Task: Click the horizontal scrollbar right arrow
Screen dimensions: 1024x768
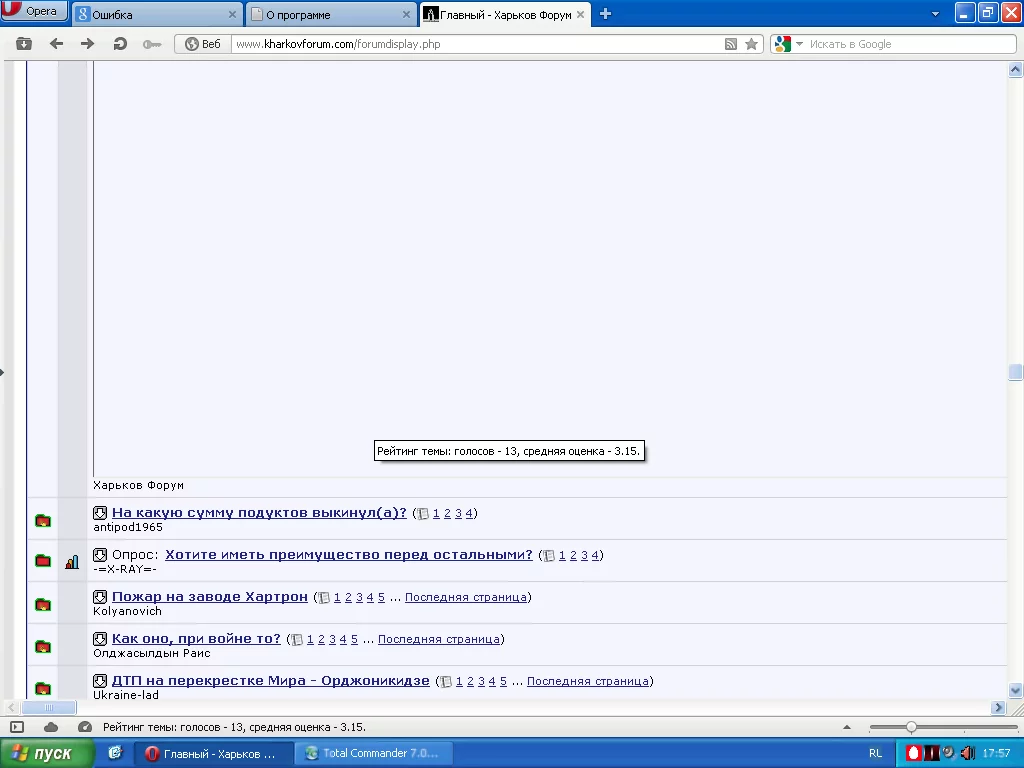Action: pos(998,707)
